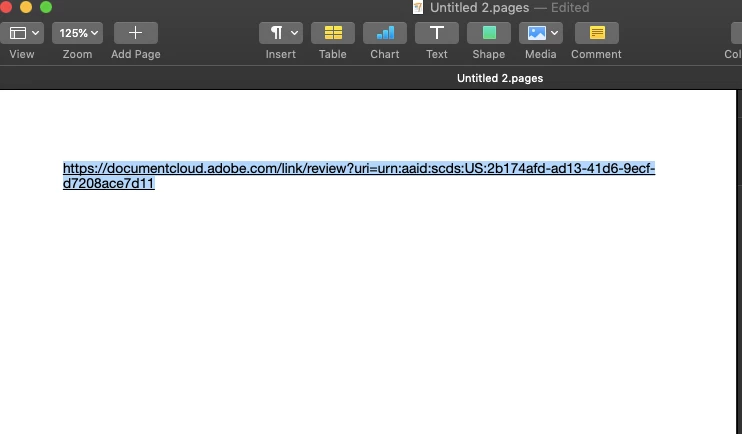Click the "Shape" toolbar label

click(x=489, y=54)
